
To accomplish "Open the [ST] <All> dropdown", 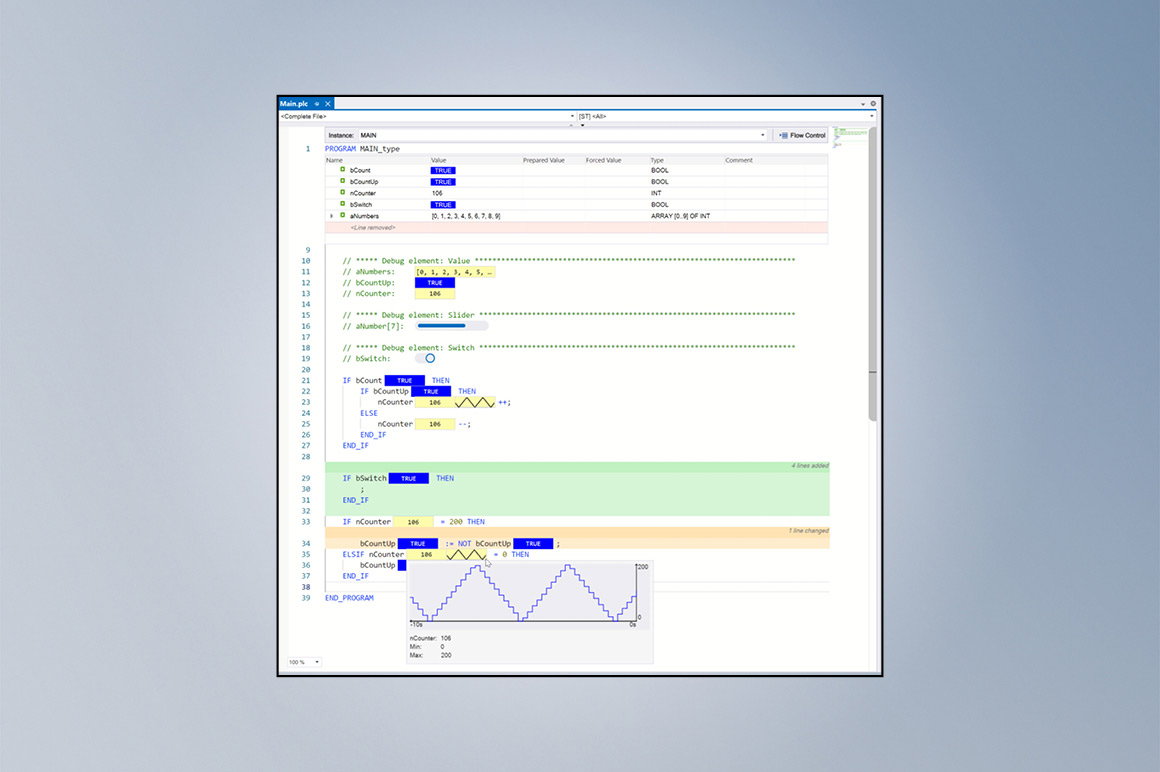I will pyautogui.click(x=872, y=117).
